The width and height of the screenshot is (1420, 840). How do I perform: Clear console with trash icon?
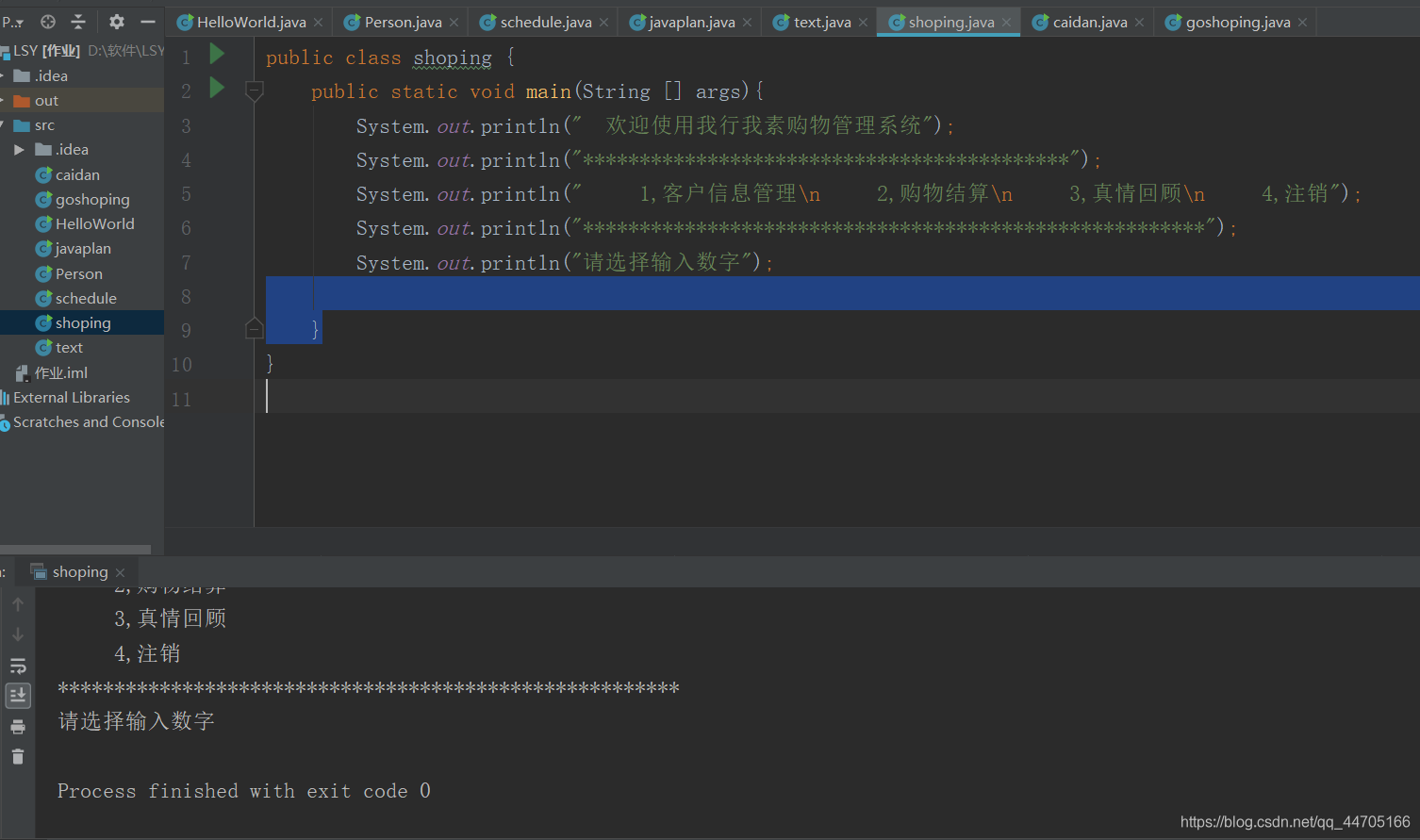click(x=18, y=756)
